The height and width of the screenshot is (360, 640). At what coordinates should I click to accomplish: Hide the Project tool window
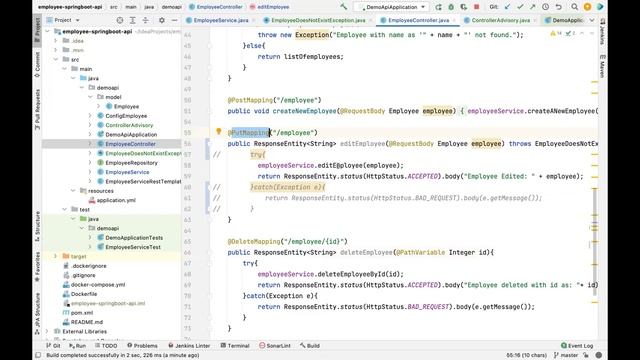pyautogui.click(x=174, y=20)
